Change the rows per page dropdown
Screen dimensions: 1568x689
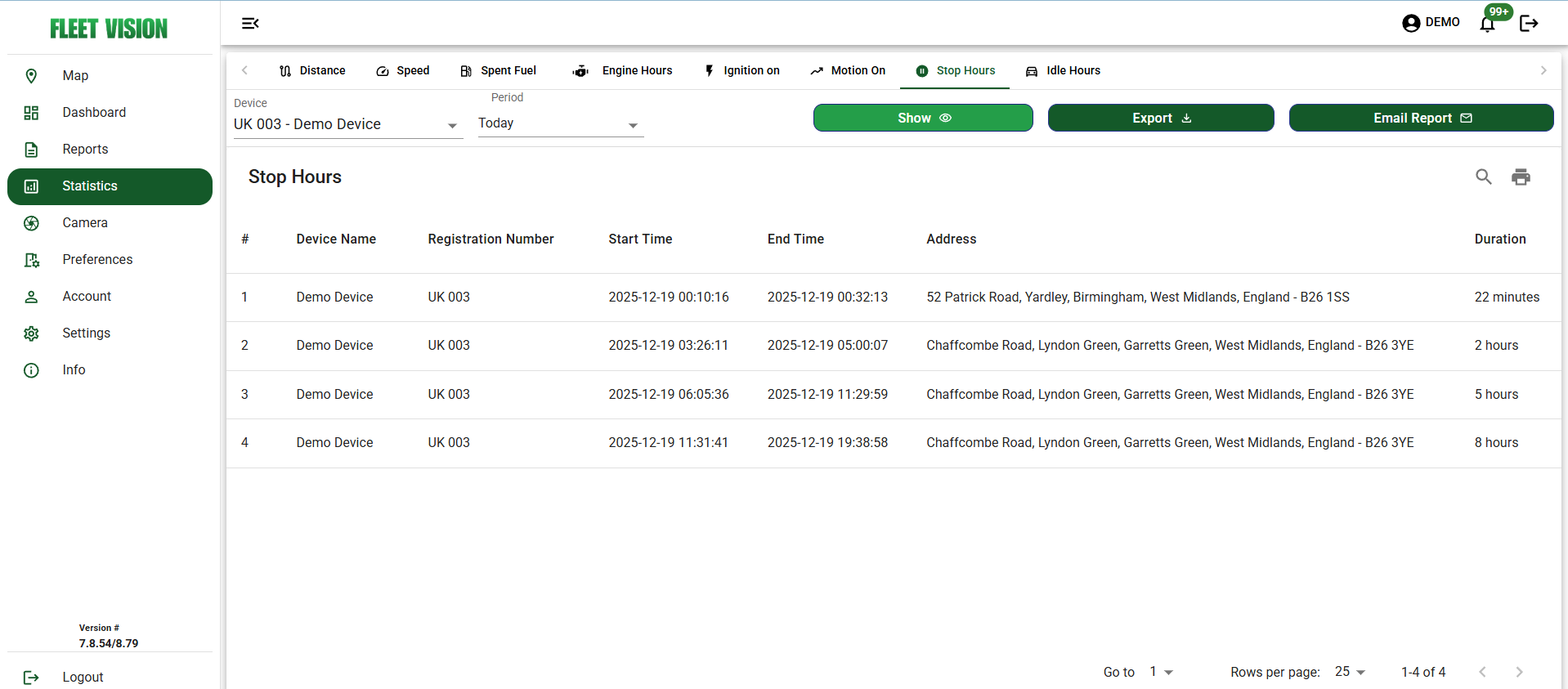[1350, 672]
